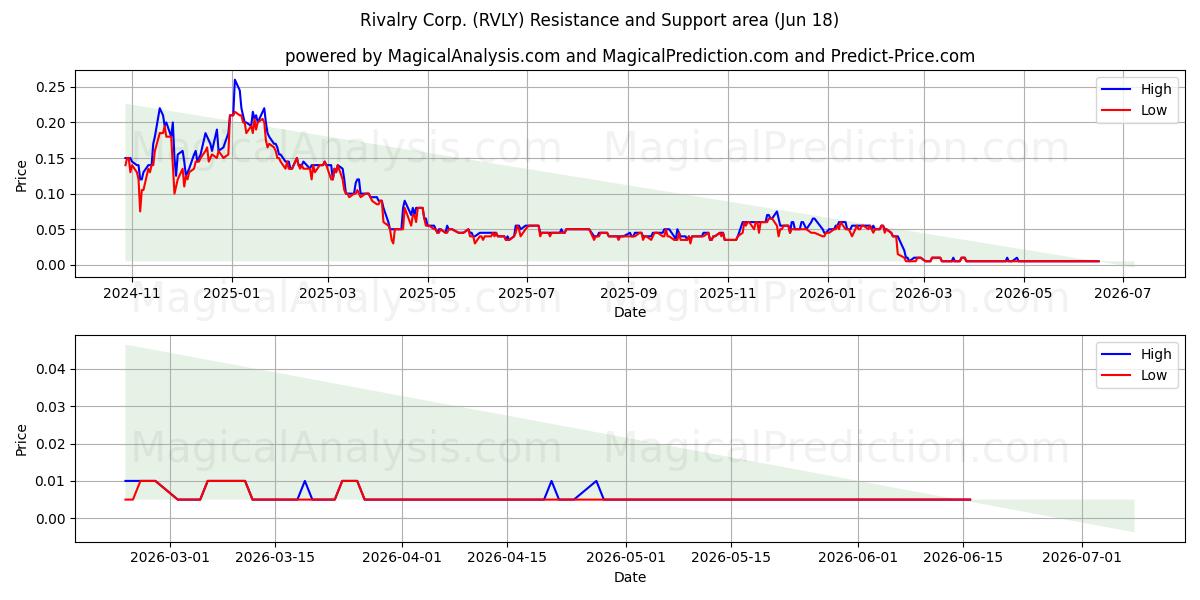Screen dimensions: 1200x600
Task: Click the '2025-07' x-axis label of top chart
Action: (x=527, y=294)
